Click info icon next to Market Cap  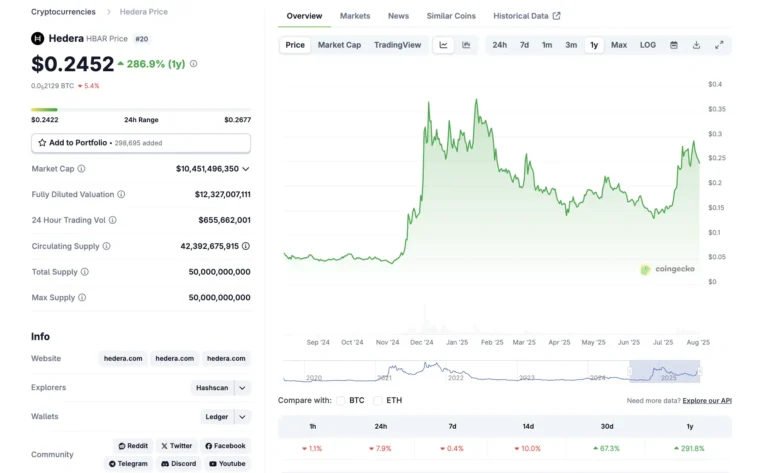coord(82,169)
